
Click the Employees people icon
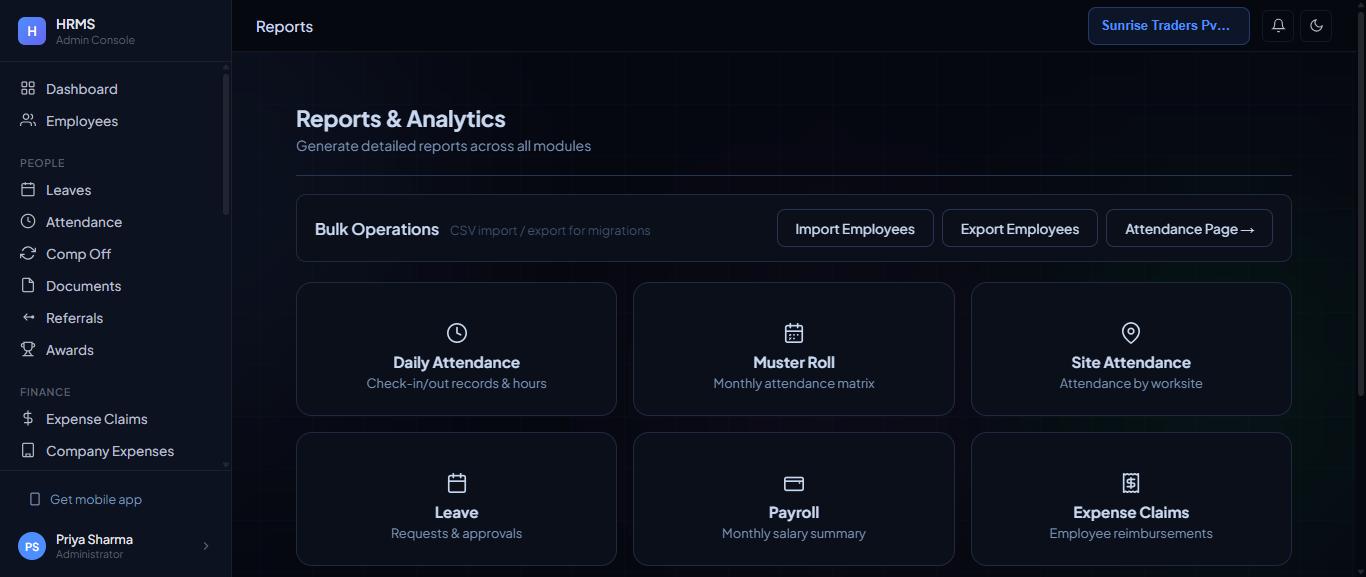click(x=28, y=121)
